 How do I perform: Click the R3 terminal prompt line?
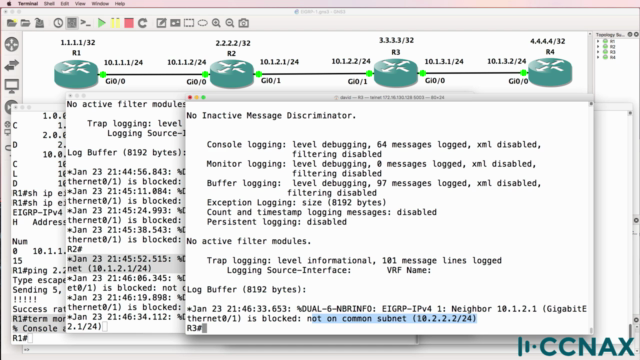[x=197, y=328]
